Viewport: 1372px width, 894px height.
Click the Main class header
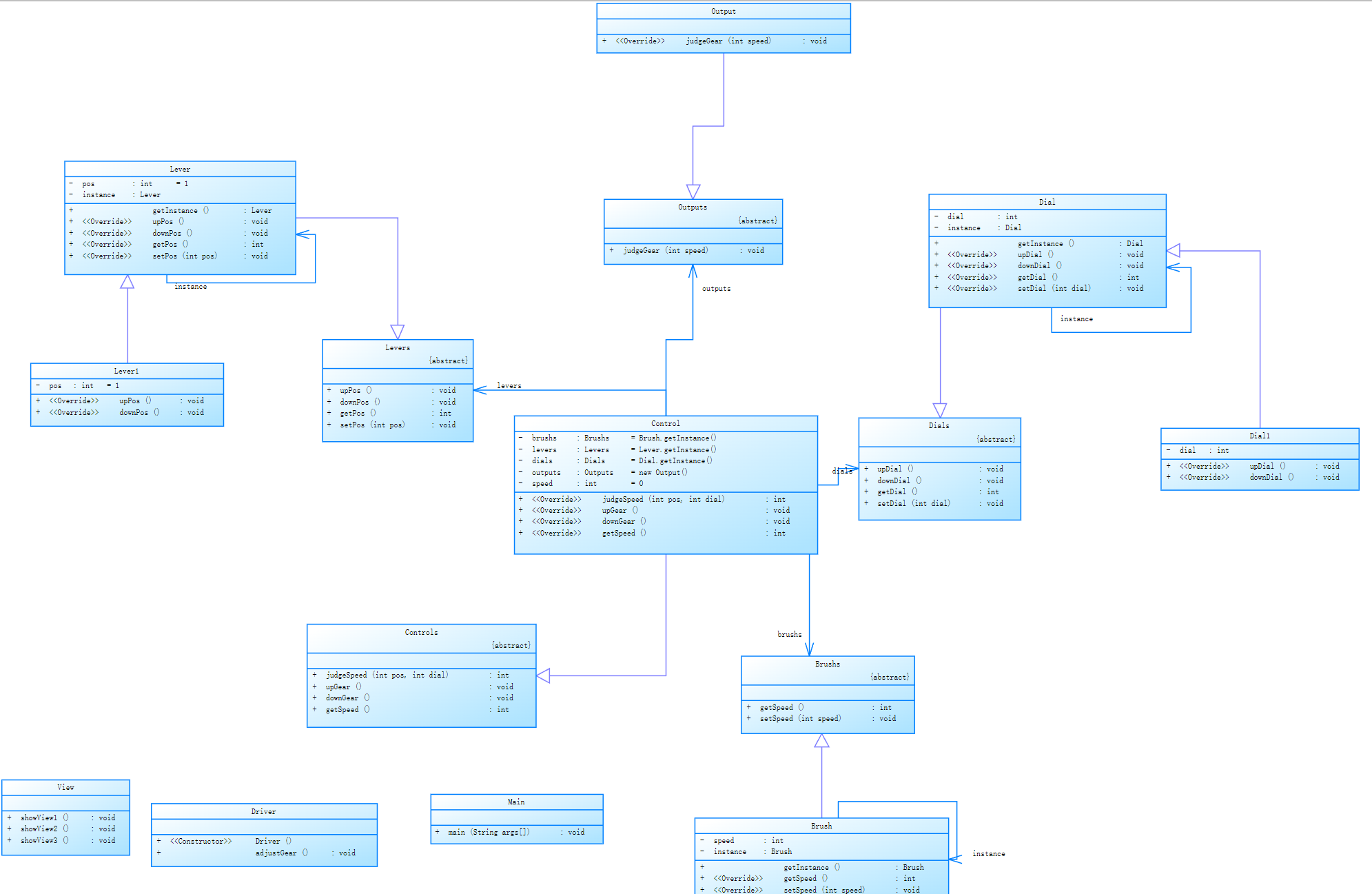click(516, 802)
